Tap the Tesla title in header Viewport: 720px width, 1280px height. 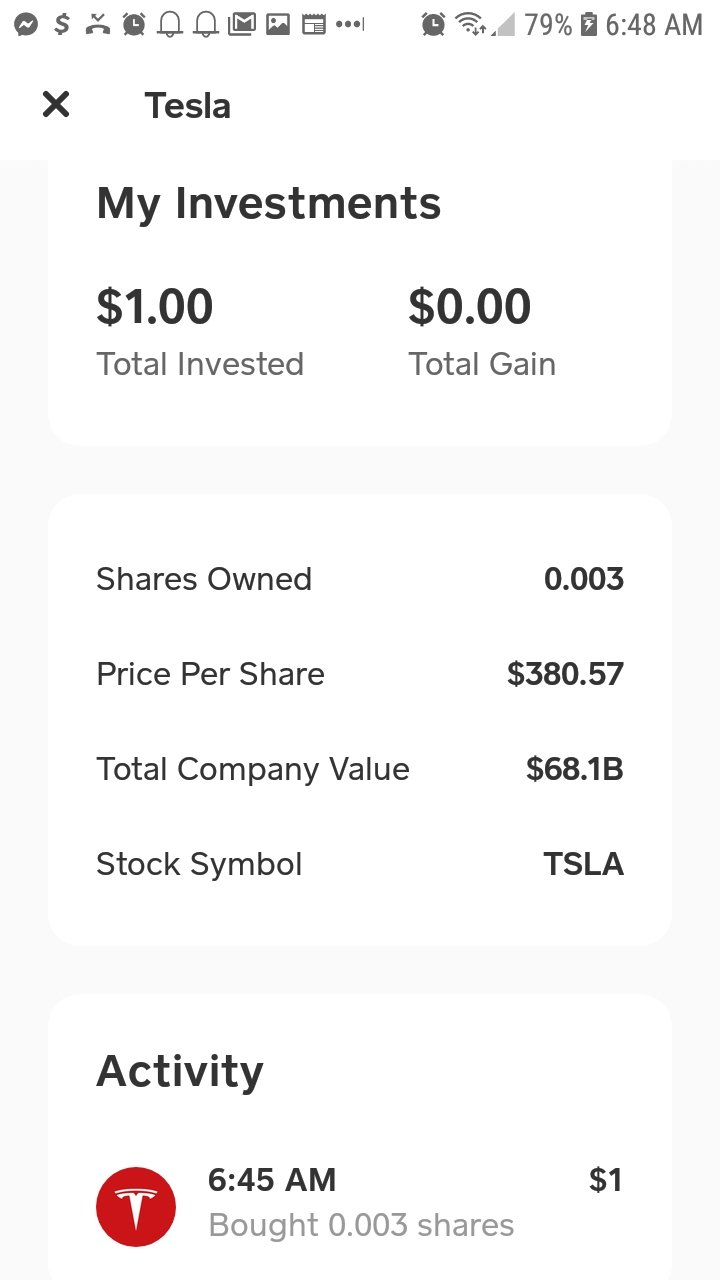pos(188,105)
